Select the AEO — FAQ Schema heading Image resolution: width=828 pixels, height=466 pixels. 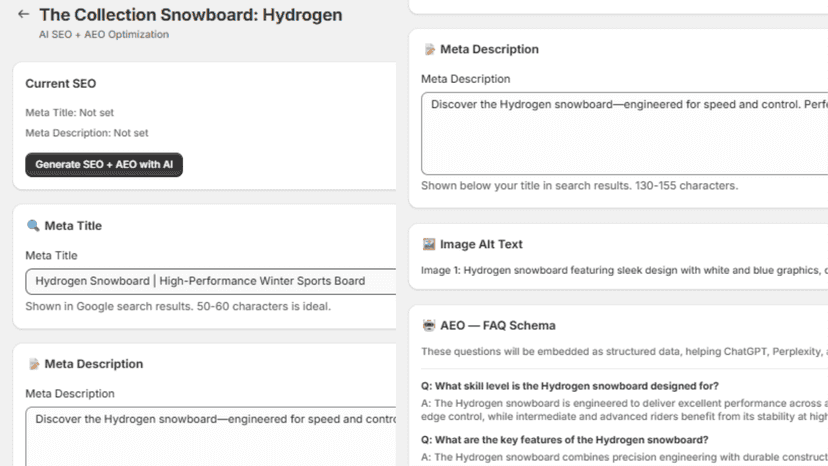(498, 325)
